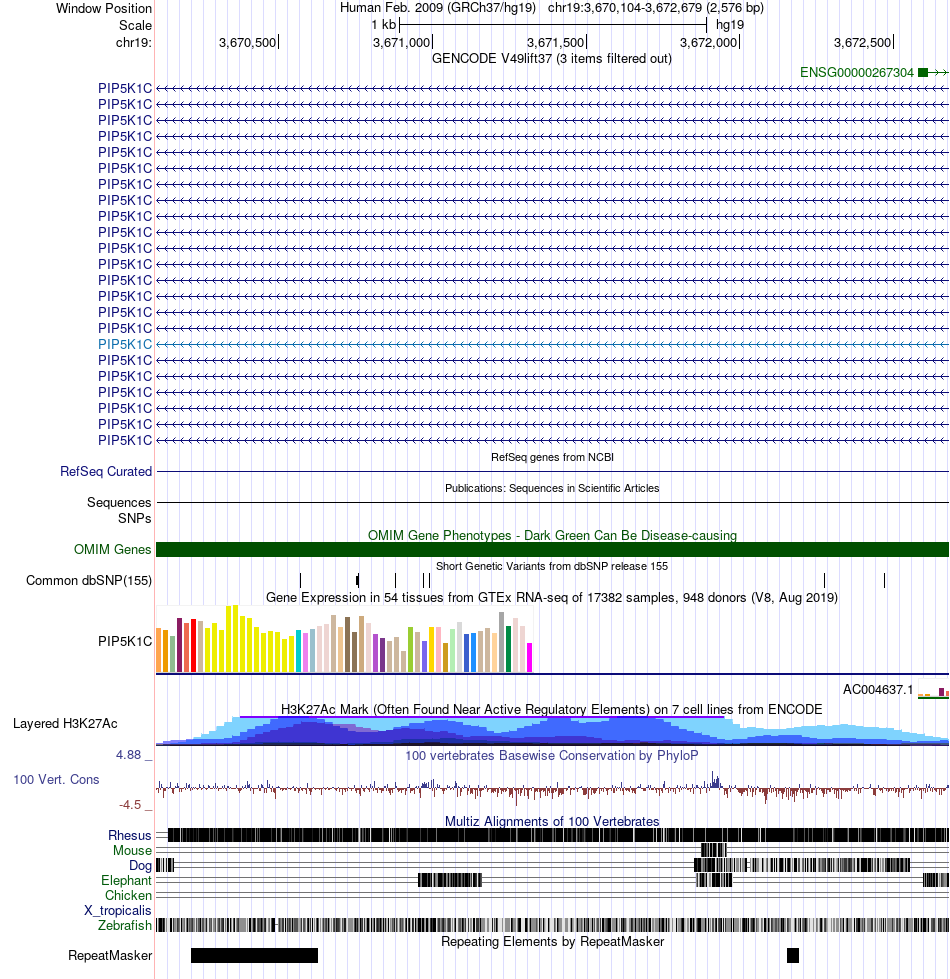Click the 1 kb scale bar label
This screenshot has width=950, height=979.
click(383, 25)
